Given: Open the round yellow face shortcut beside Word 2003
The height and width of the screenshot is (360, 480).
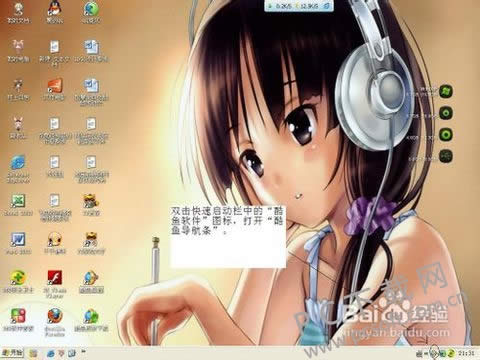Looking at the screenshot, I should click(x=55, y=240).
